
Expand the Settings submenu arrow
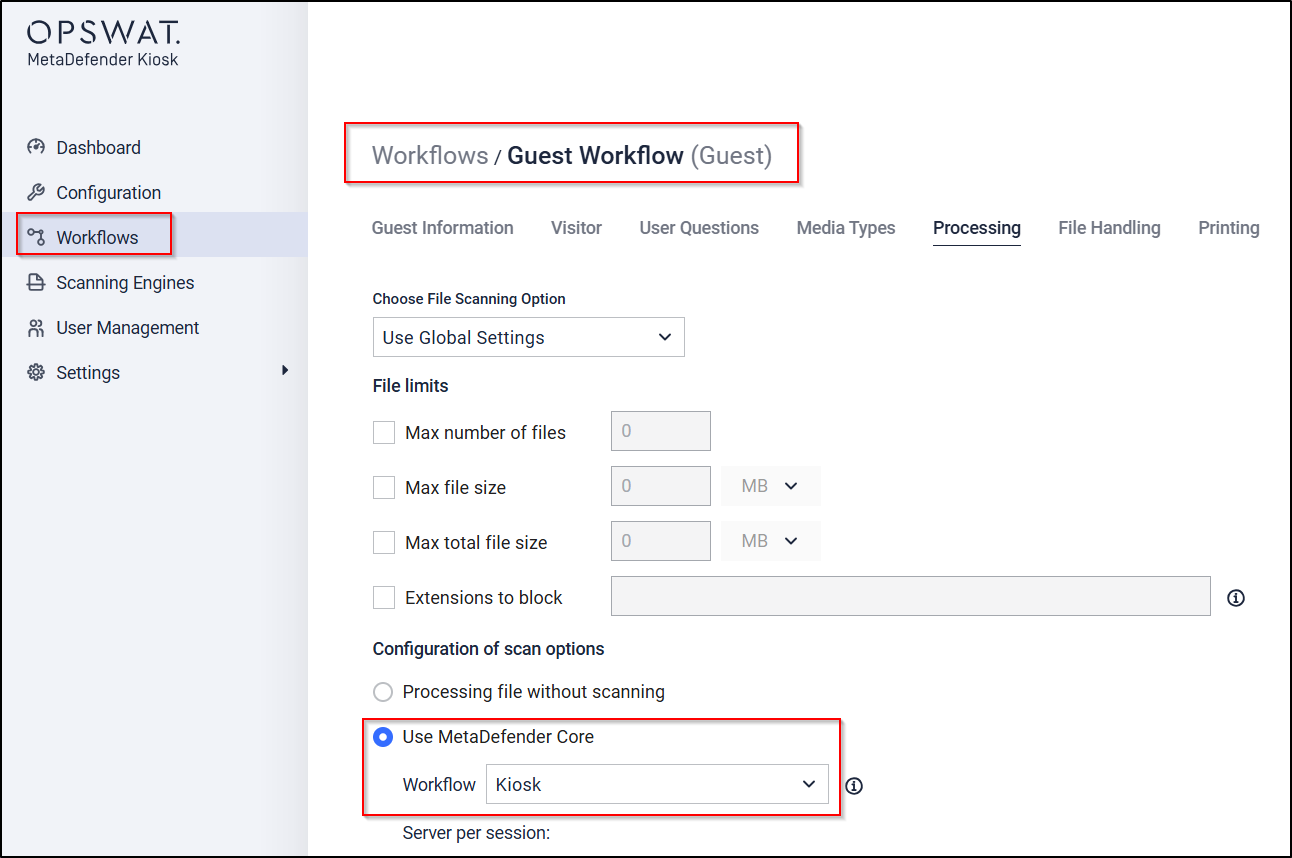click(285, 370)
